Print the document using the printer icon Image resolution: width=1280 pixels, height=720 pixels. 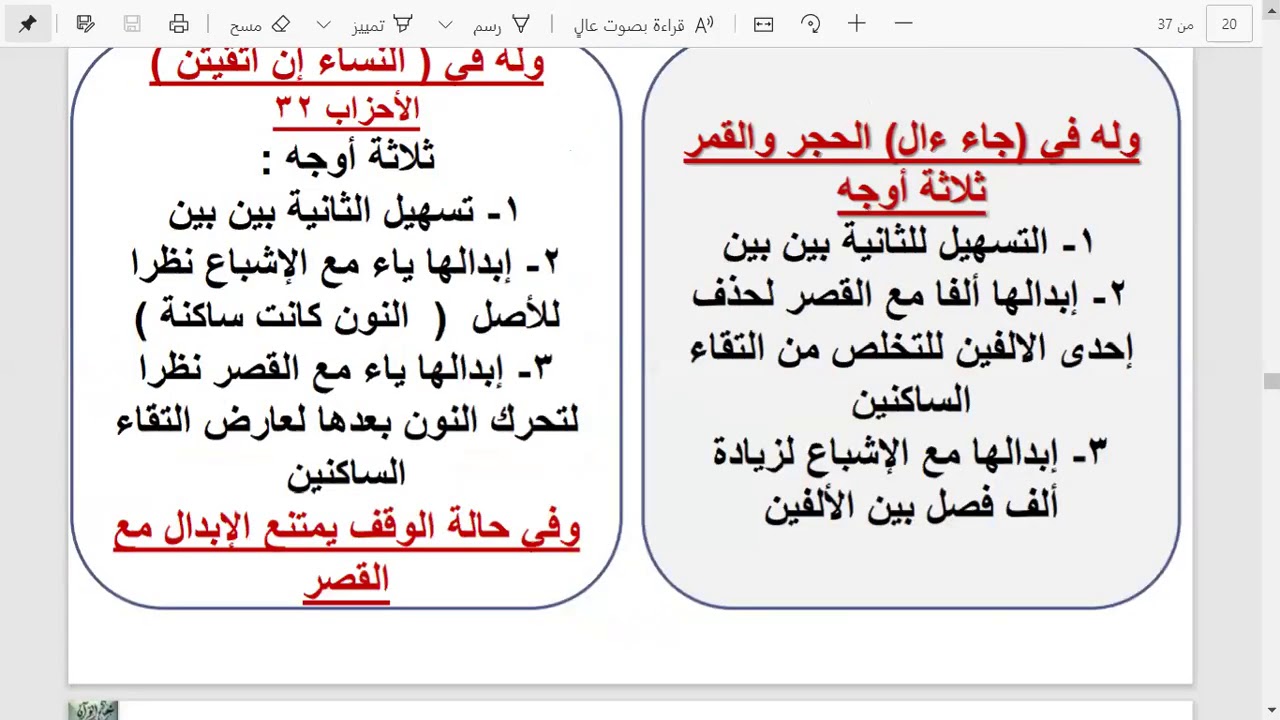(x=178, y=24)
